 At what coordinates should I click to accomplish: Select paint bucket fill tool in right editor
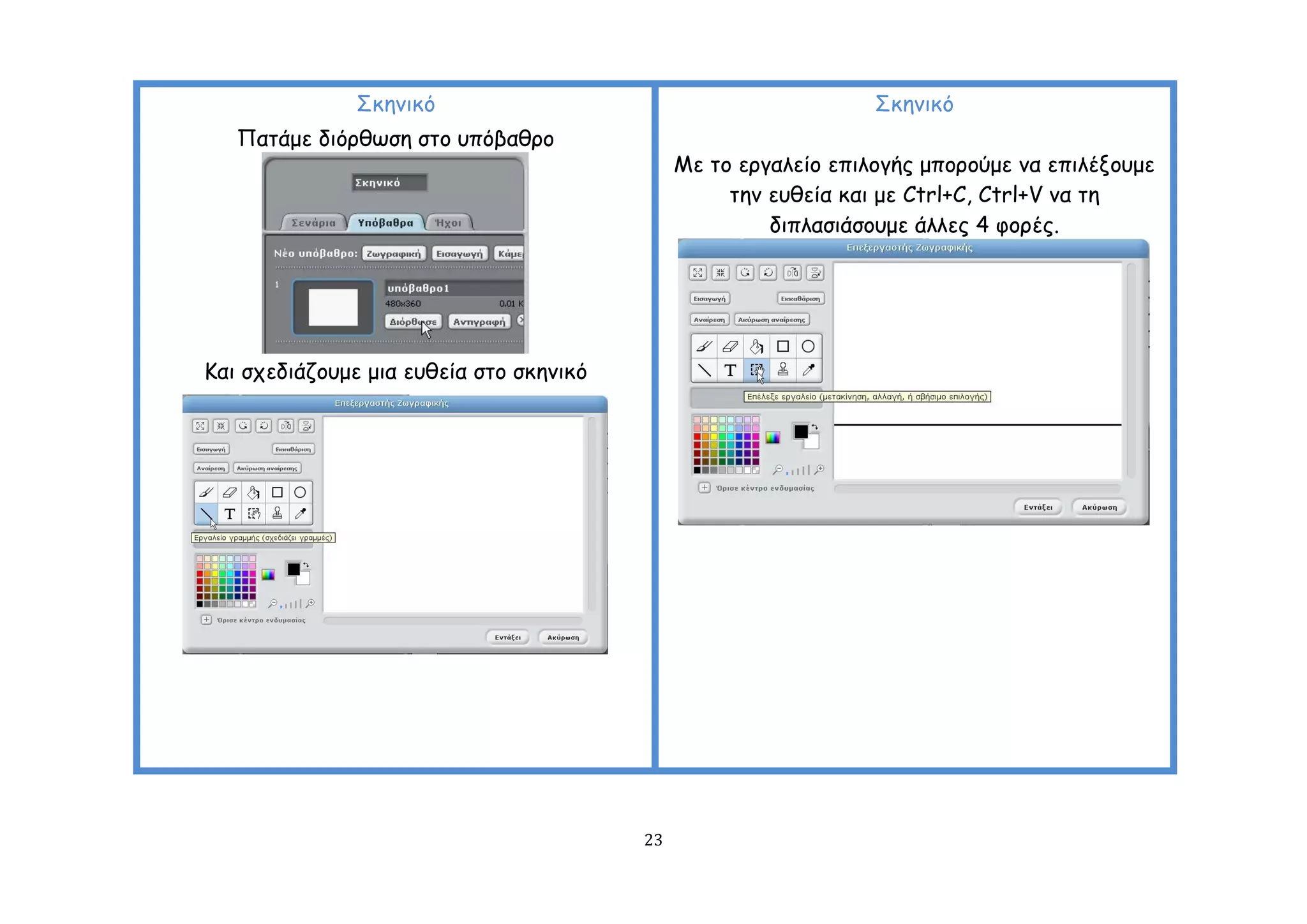tap(756, 346)
